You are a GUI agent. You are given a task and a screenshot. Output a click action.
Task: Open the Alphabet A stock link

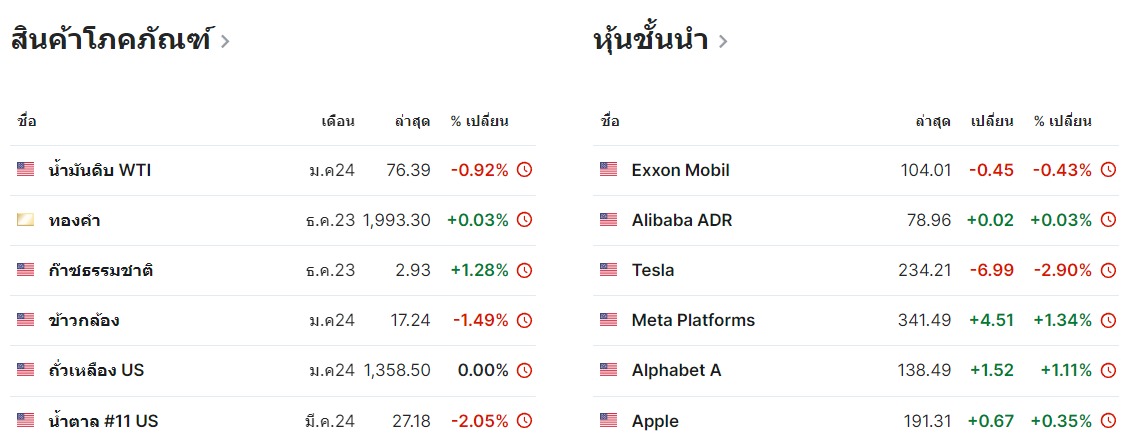coord(676,370)
